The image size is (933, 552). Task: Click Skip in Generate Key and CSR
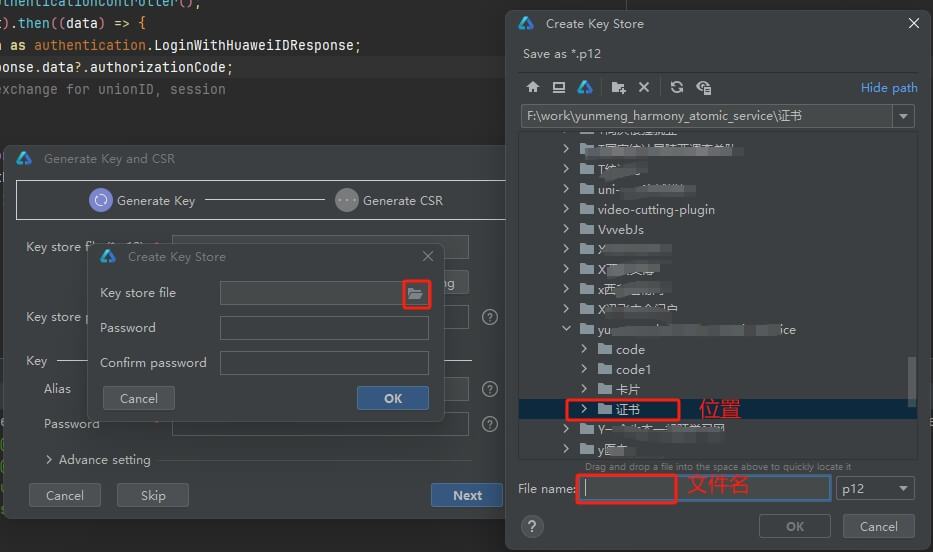[153, 495]
